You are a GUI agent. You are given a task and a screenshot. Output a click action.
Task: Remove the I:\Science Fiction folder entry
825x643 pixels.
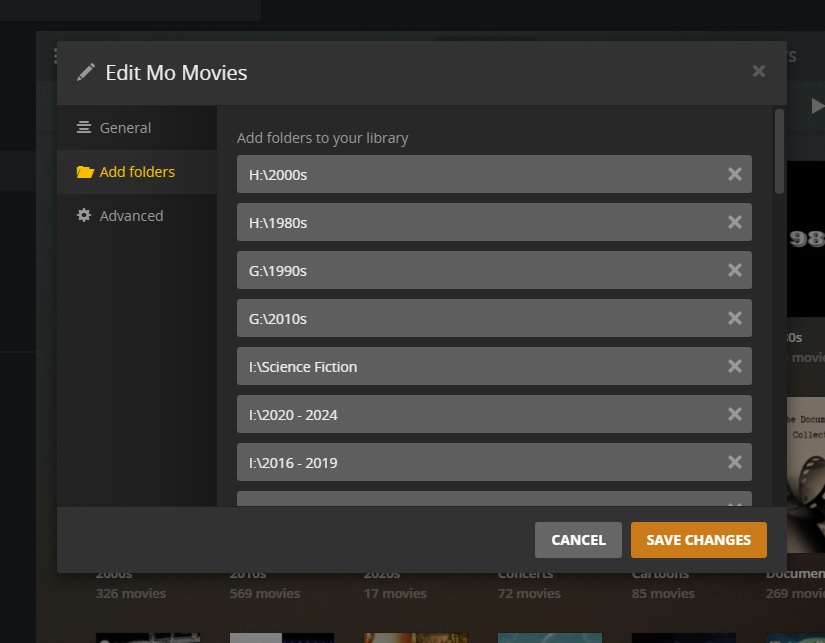coord(735,366)
